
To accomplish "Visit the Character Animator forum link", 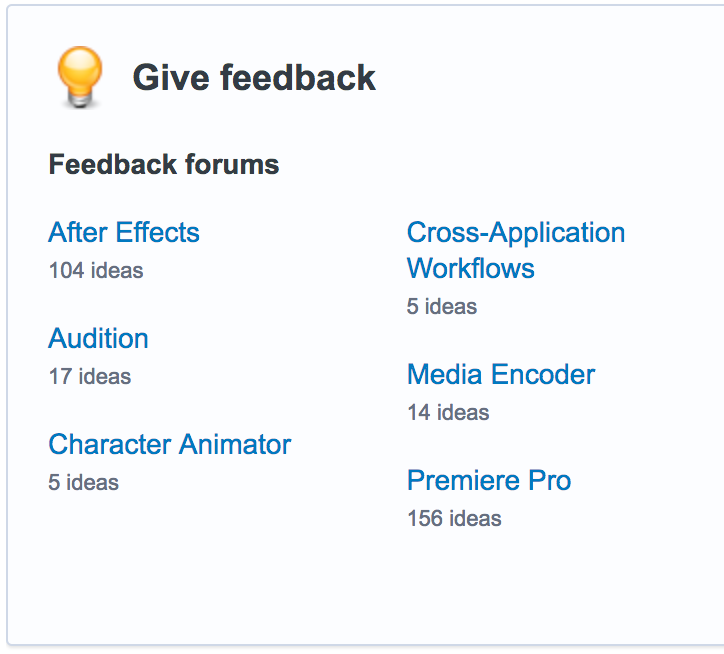I will (x=169, y=444).
